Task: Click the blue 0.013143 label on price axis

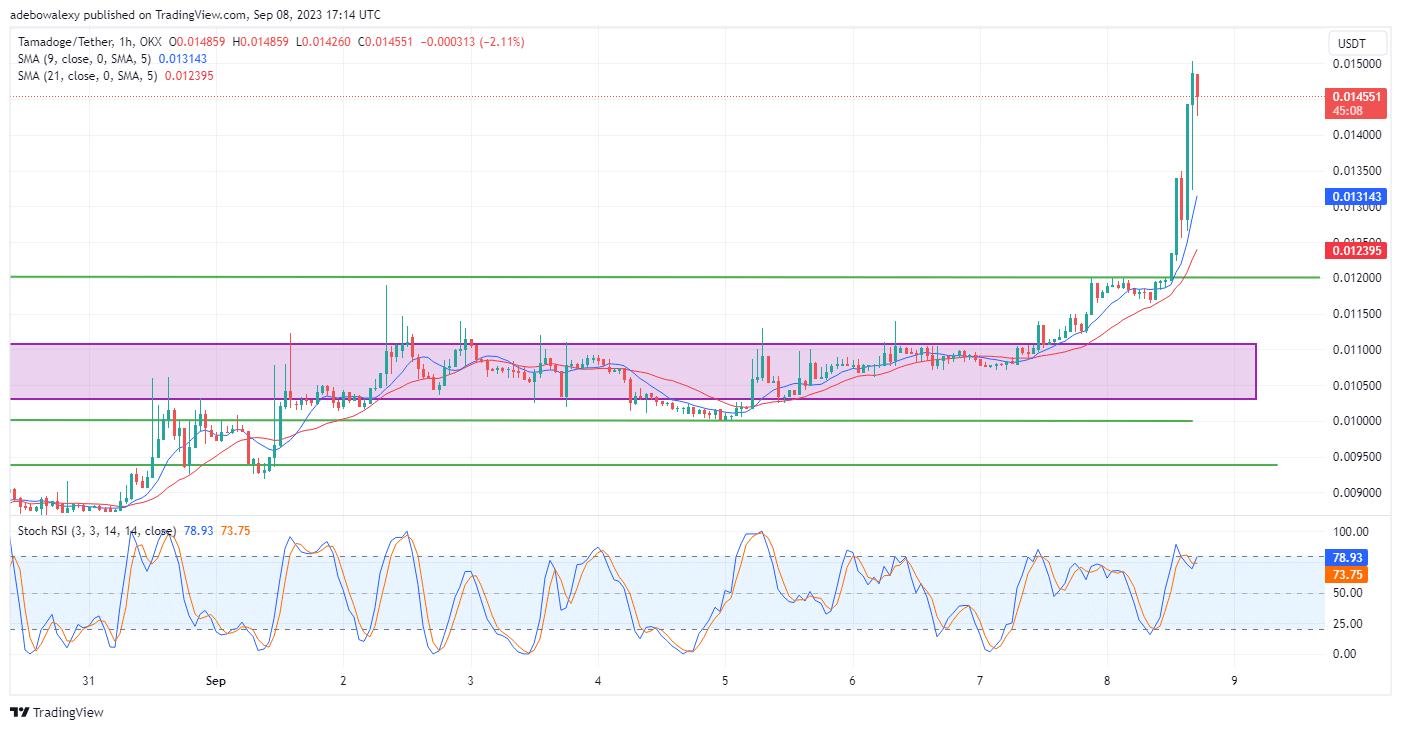Action: (1355, 197)
